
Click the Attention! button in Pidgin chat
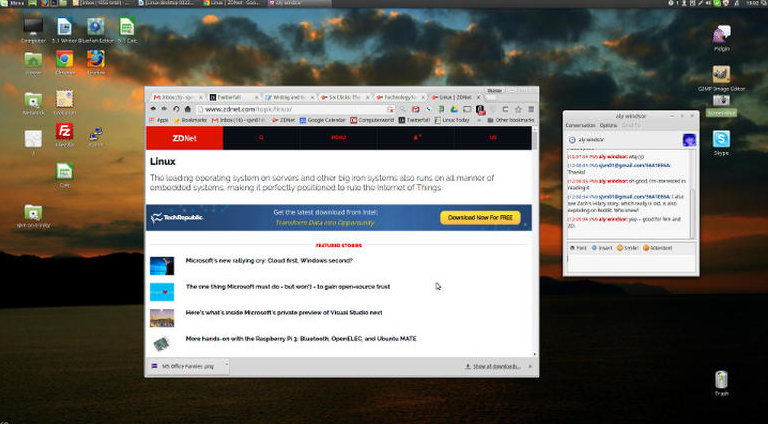click(x=657, y=248)
